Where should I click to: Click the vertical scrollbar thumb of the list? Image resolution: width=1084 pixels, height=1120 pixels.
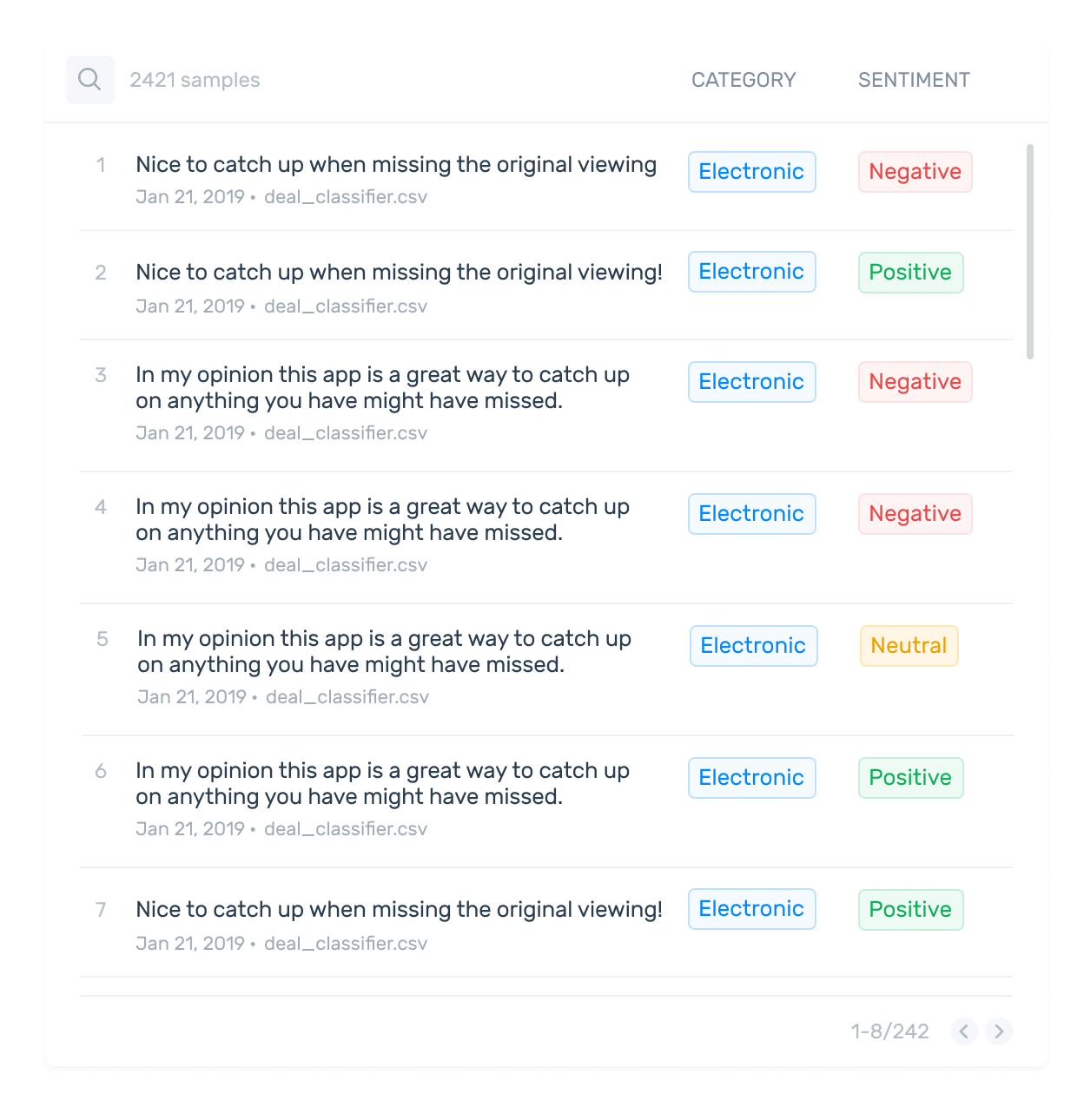[x=1030, y=252]
